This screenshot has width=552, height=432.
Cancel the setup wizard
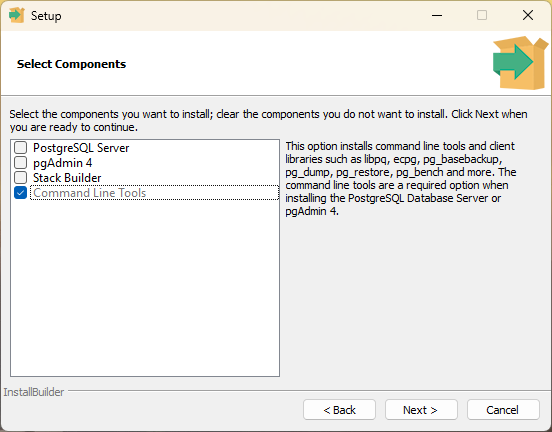point(503,410)
